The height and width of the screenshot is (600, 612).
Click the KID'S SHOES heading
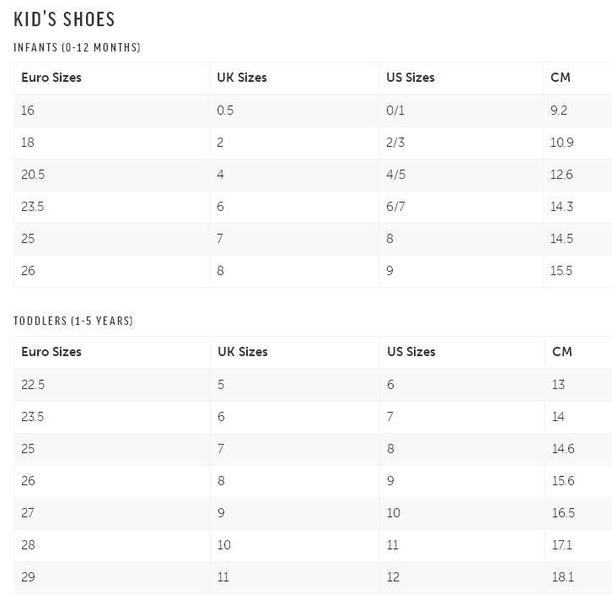pos(64,19)
